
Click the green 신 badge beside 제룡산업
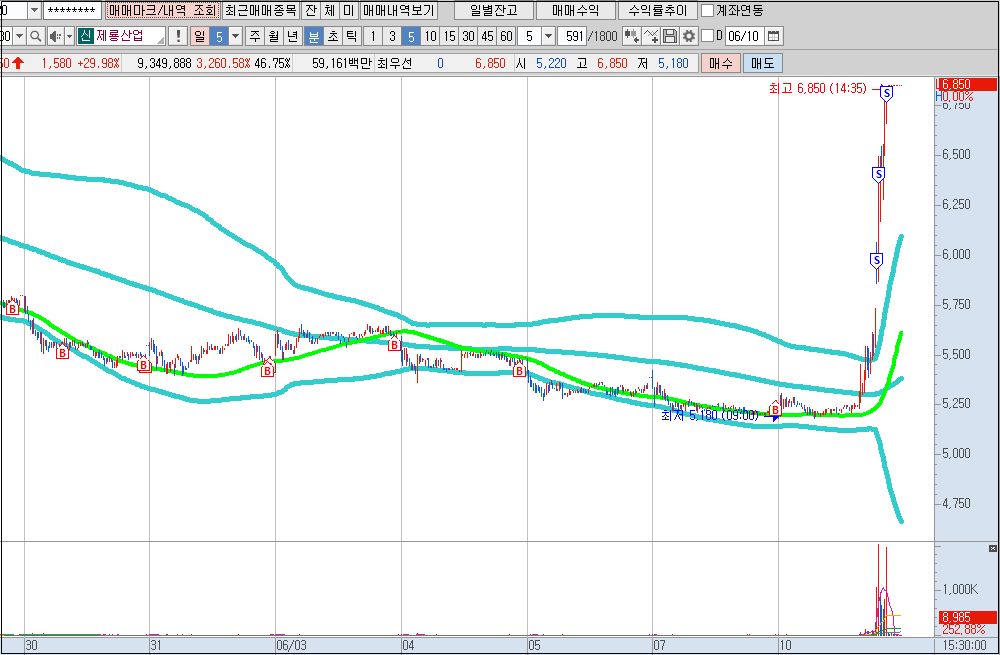click(x=85, y=36)
